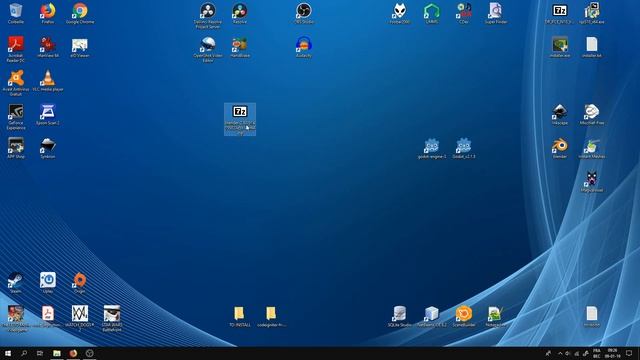Select the TO INSTALL folder
Screen dimensions: 640x360
pos(240,316)
